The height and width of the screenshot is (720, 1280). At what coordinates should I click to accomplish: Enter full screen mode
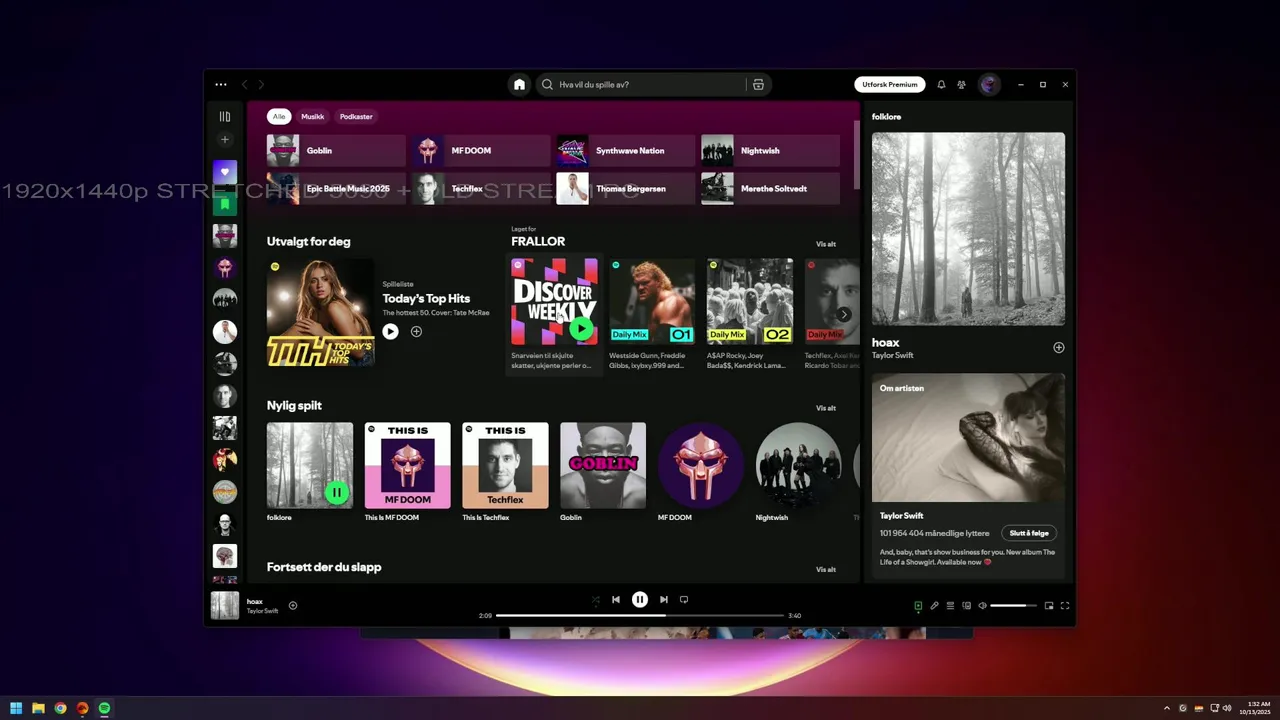pos(1065,606)
